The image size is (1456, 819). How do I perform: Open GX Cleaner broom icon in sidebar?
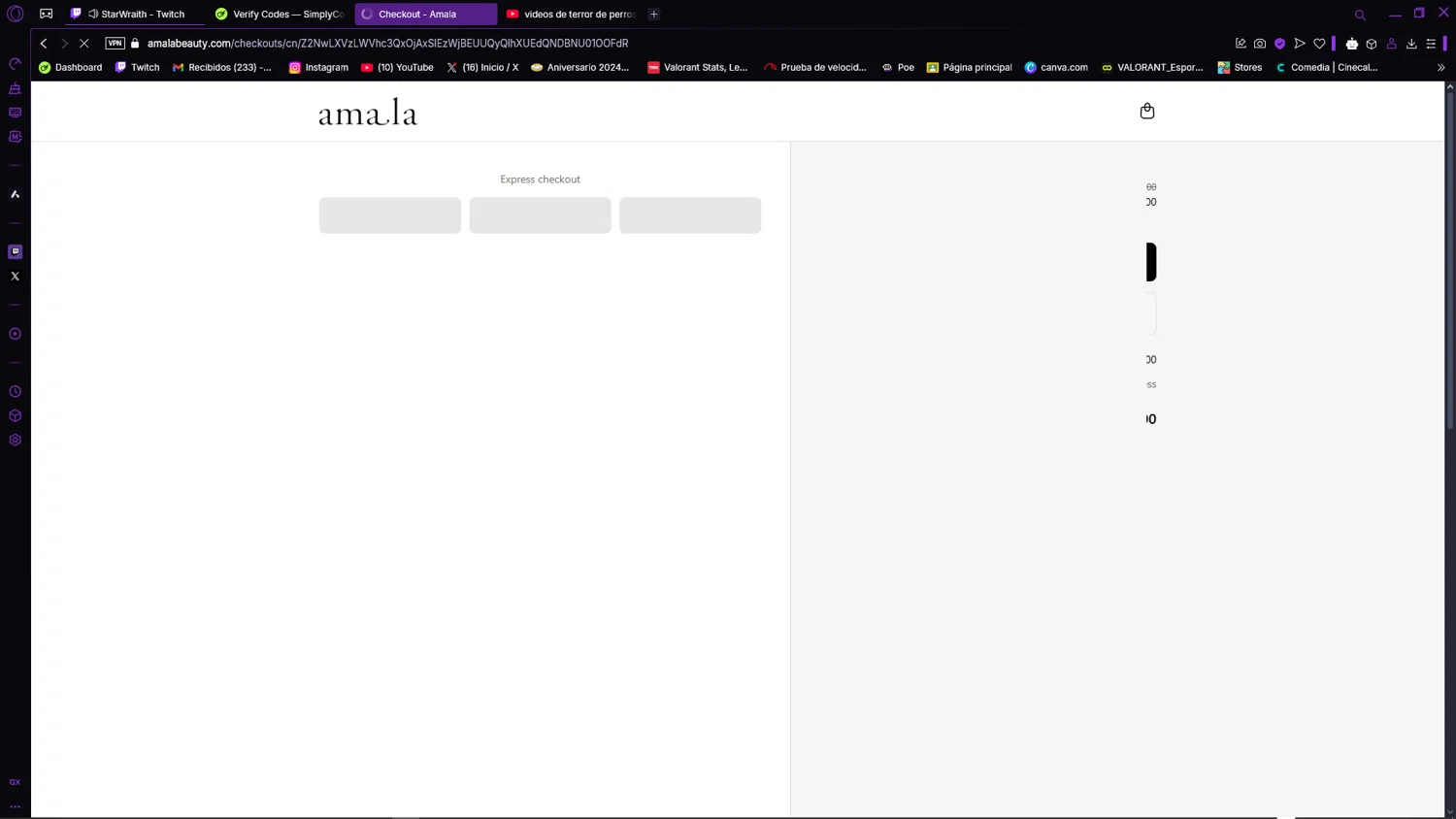(x=15, y=88)
